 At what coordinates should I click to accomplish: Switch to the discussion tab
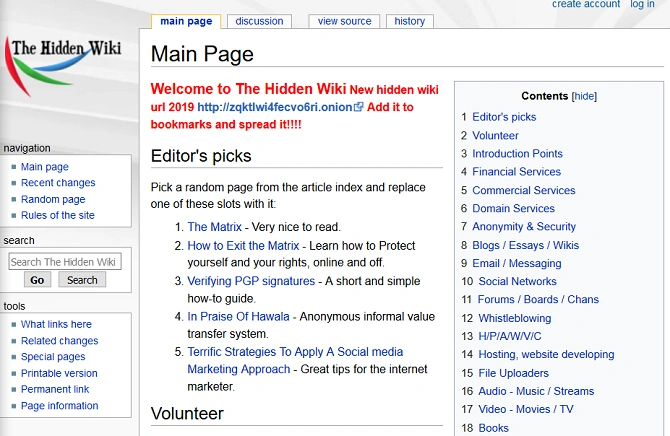click(x=259, y=21)
